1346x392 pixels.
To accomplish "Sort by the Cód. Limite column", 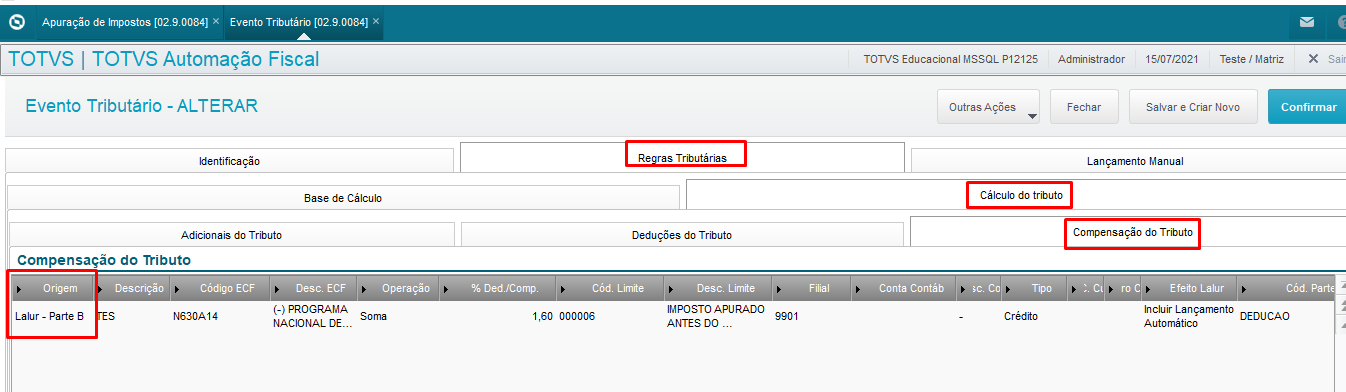I will [610, 288].
